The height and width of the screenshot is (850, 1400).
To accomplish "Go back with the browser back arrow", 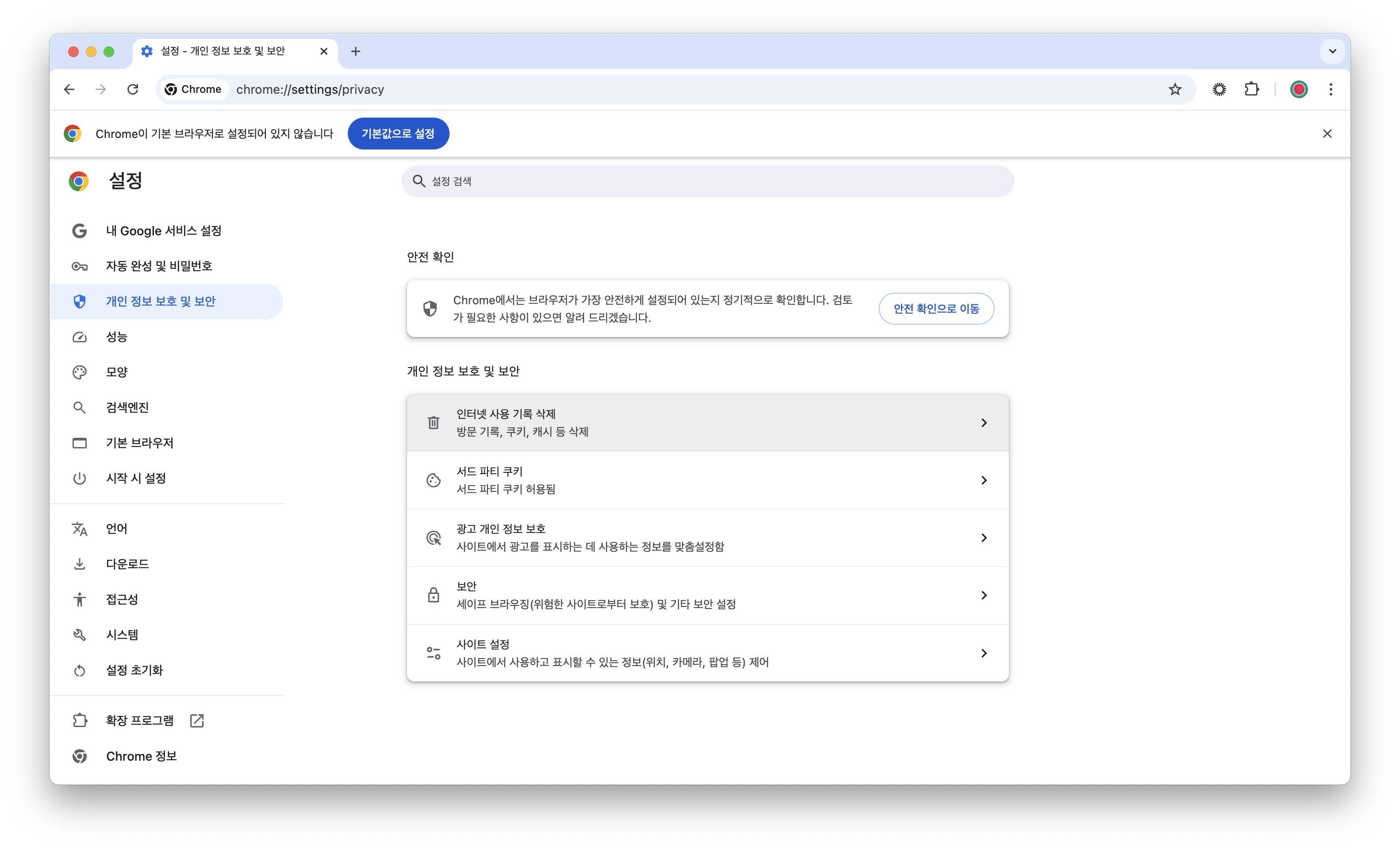I will (x=69, y=89).
